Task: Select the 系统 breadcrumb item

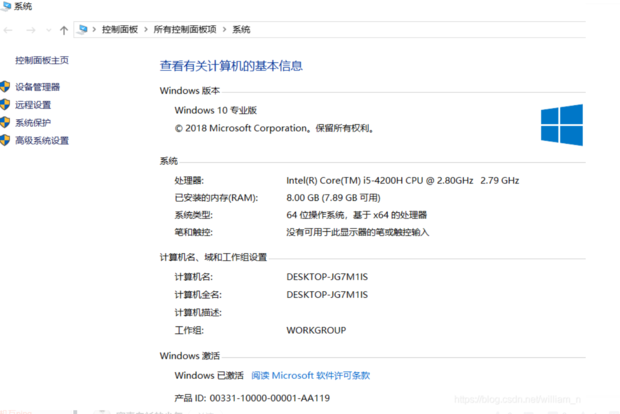Action: click(x=241, y=29)
